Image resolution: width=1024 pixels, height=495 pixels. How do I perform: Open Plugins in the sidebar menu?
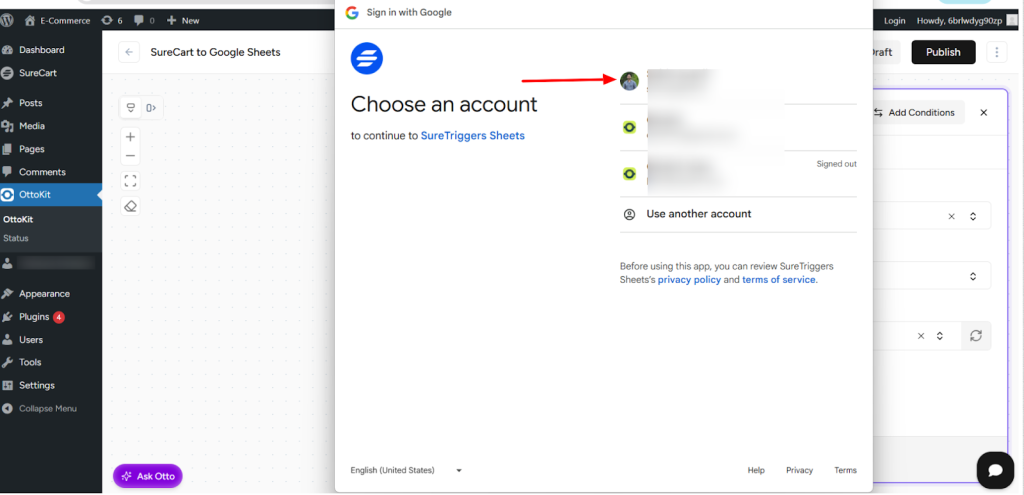(34, 317)
